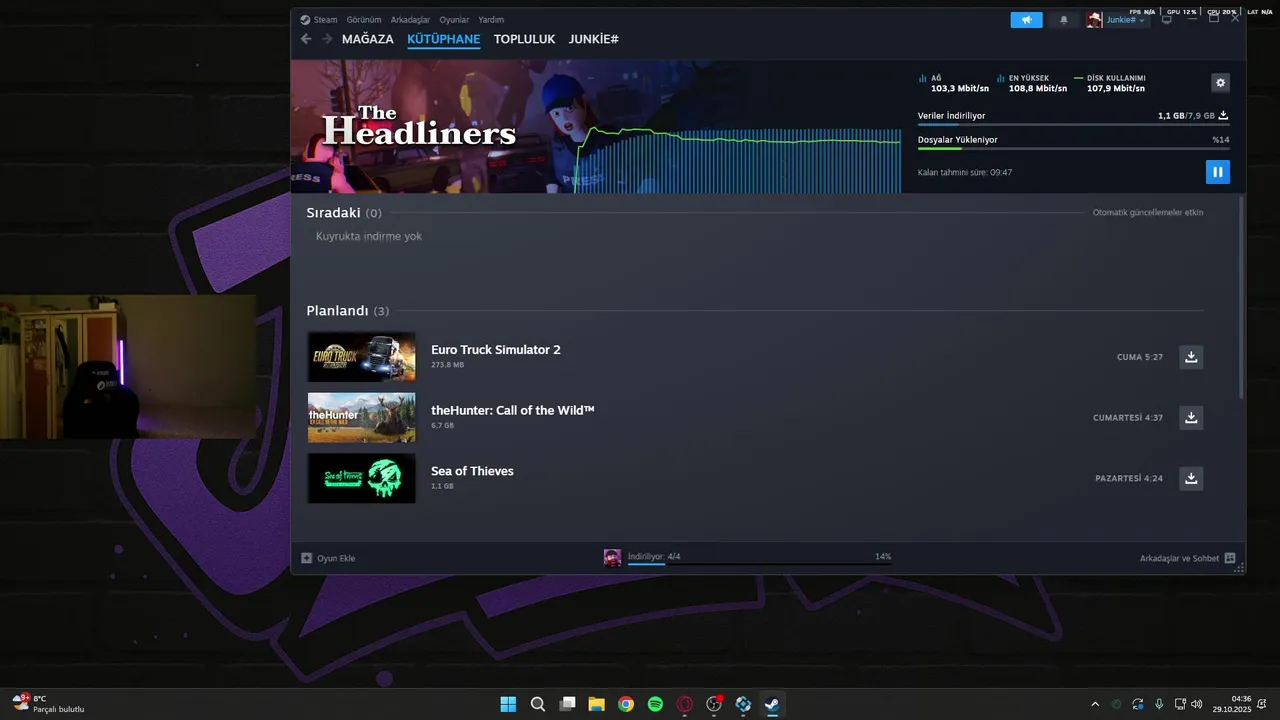The width and height of the screenshot is (1280, 720).
Task: Click the Junkie# profile avatar
Action: point(1094,20)
